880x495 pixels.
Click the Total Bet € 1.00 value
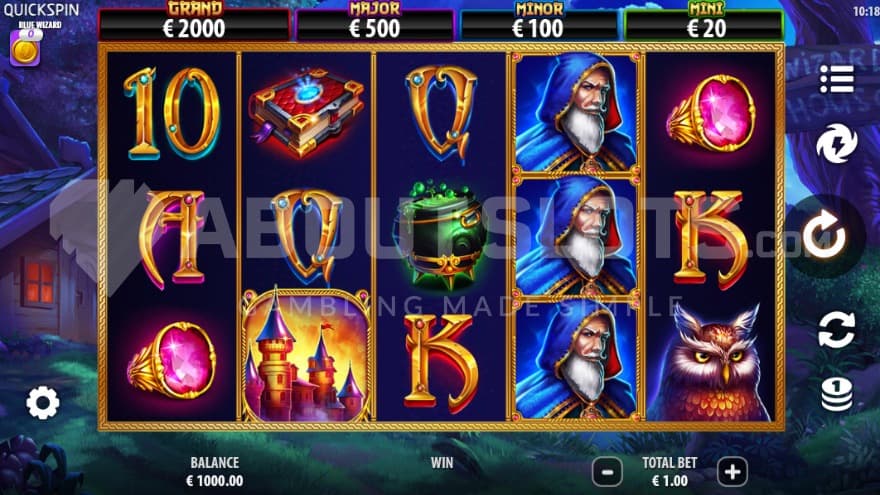670,480
